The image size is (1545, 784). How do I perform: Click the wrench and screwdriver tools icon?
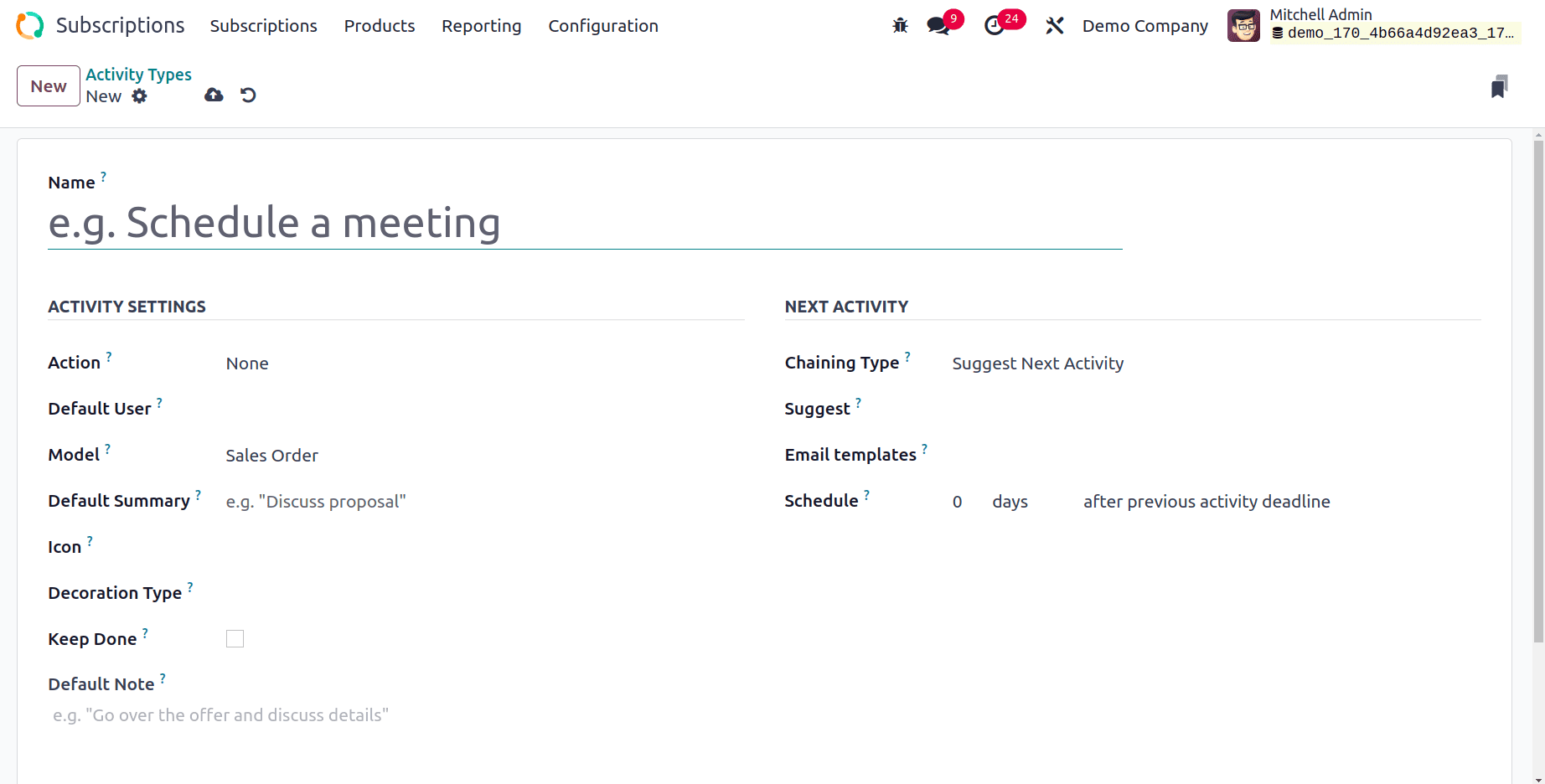(x=1054, y=26)
